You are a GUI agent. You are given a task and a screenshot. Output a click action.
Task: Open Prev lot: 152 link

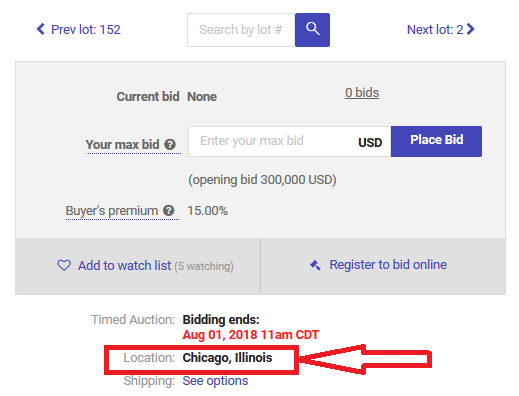click(x=79, y=30)
